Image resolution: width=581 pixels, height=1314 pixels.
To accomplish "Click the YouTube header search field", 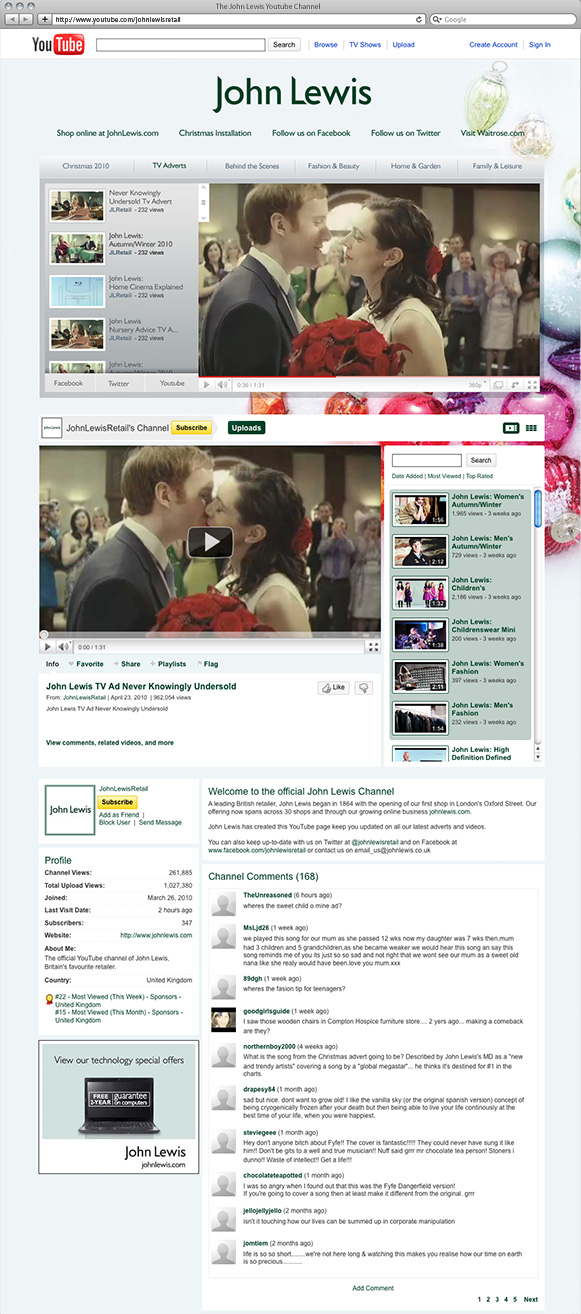I will [x=181, y=44].
